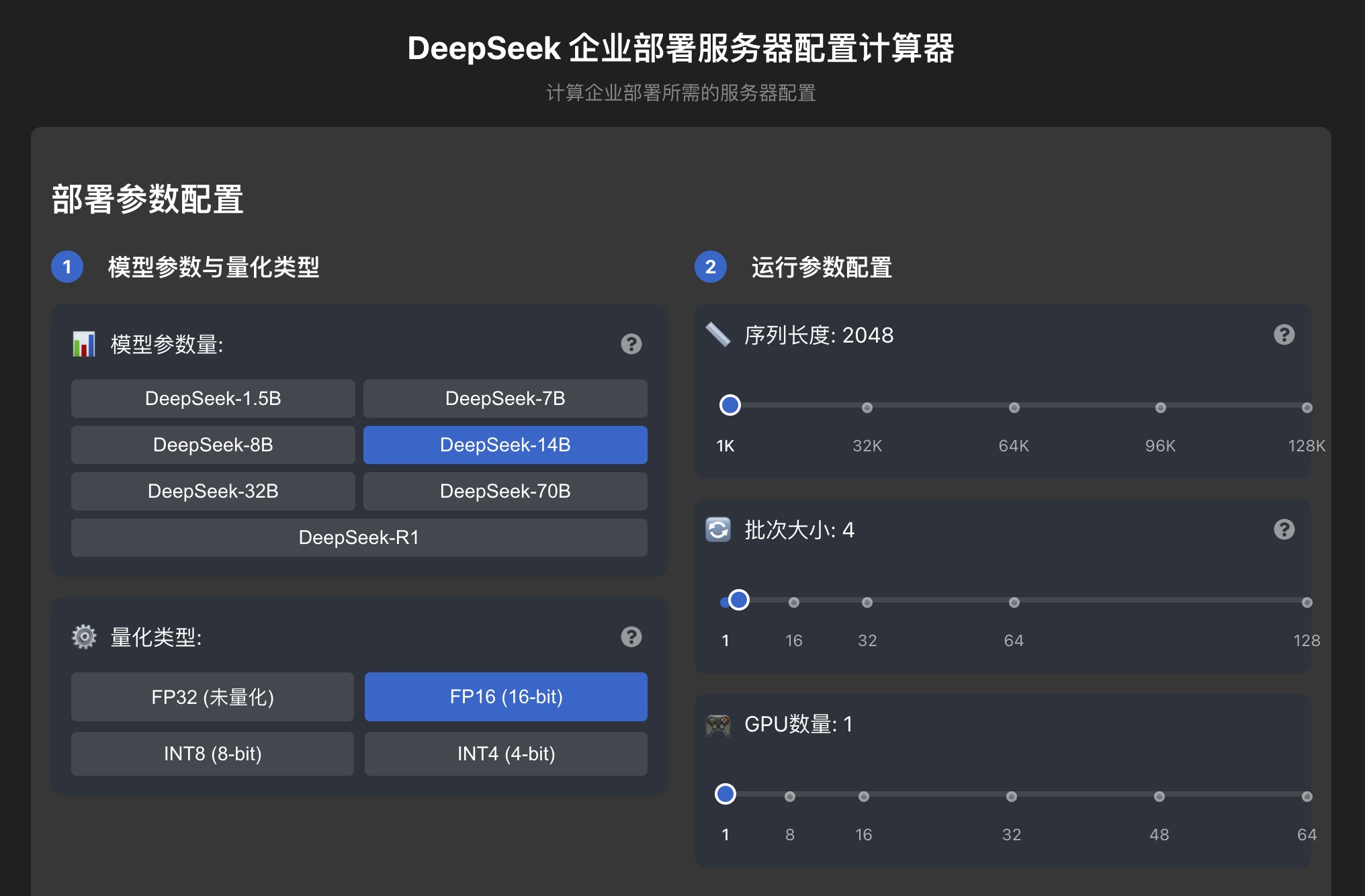Open help for batch size
This screenshot has height=896, width=1365.
click(1284, 529)
